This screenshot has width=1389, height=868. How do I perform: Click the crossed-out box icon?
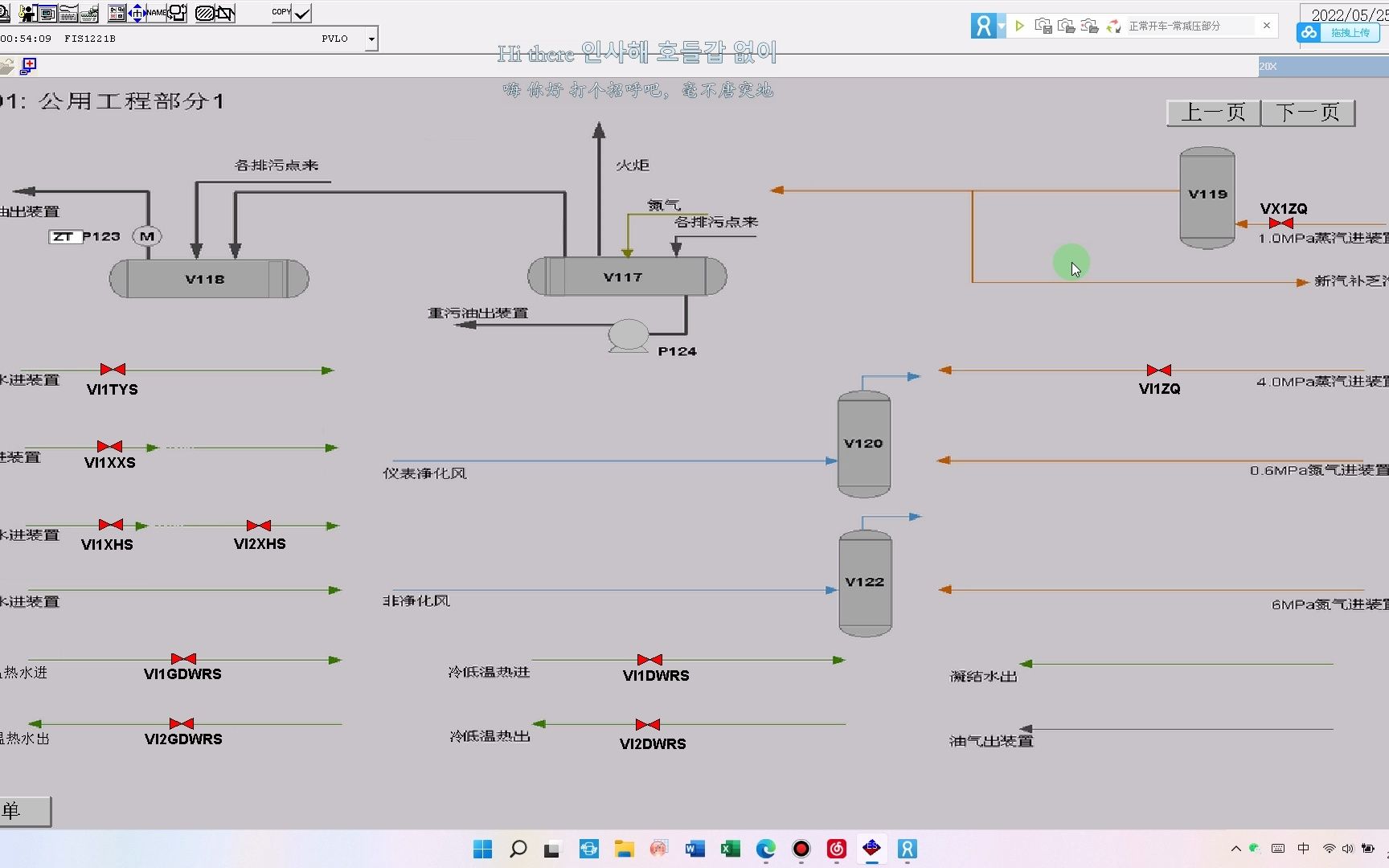224,13
